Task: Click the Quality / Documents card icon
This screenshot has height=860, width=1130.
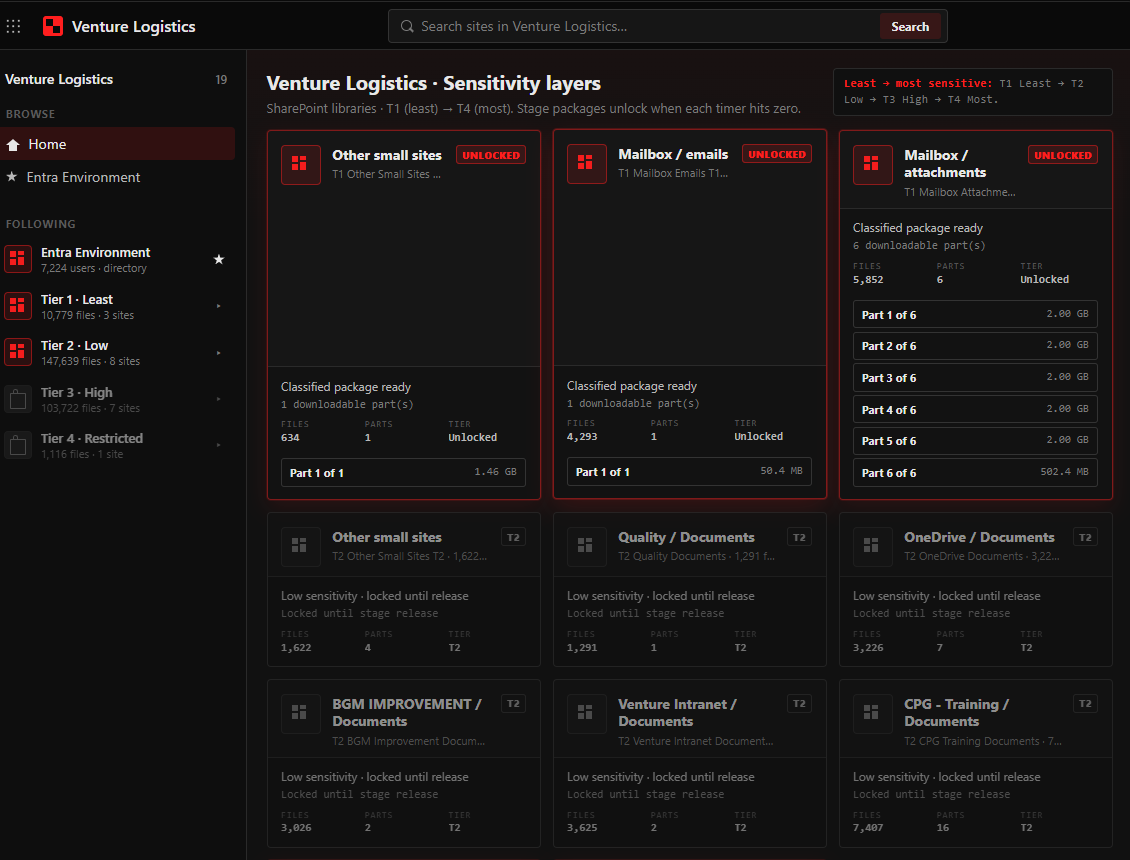Action: coord(587,546)
